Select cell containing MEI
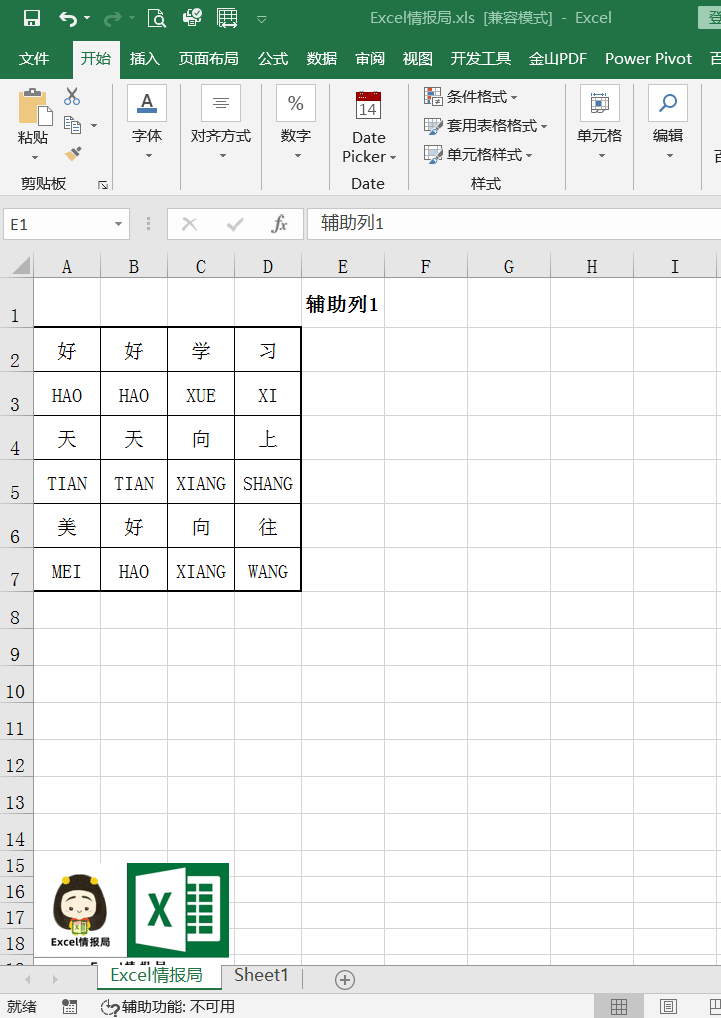721x1018 pixels. [67, 571]
